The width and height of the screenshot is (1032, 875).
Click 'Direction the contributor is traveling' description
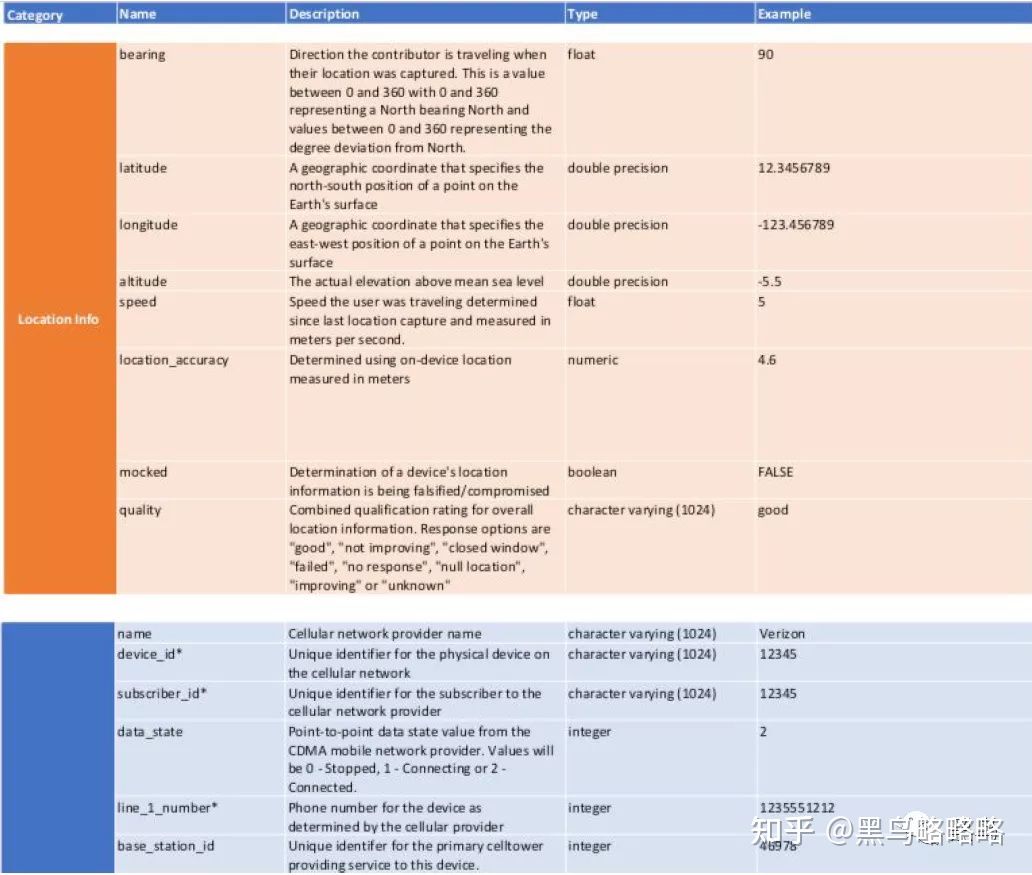421,101
